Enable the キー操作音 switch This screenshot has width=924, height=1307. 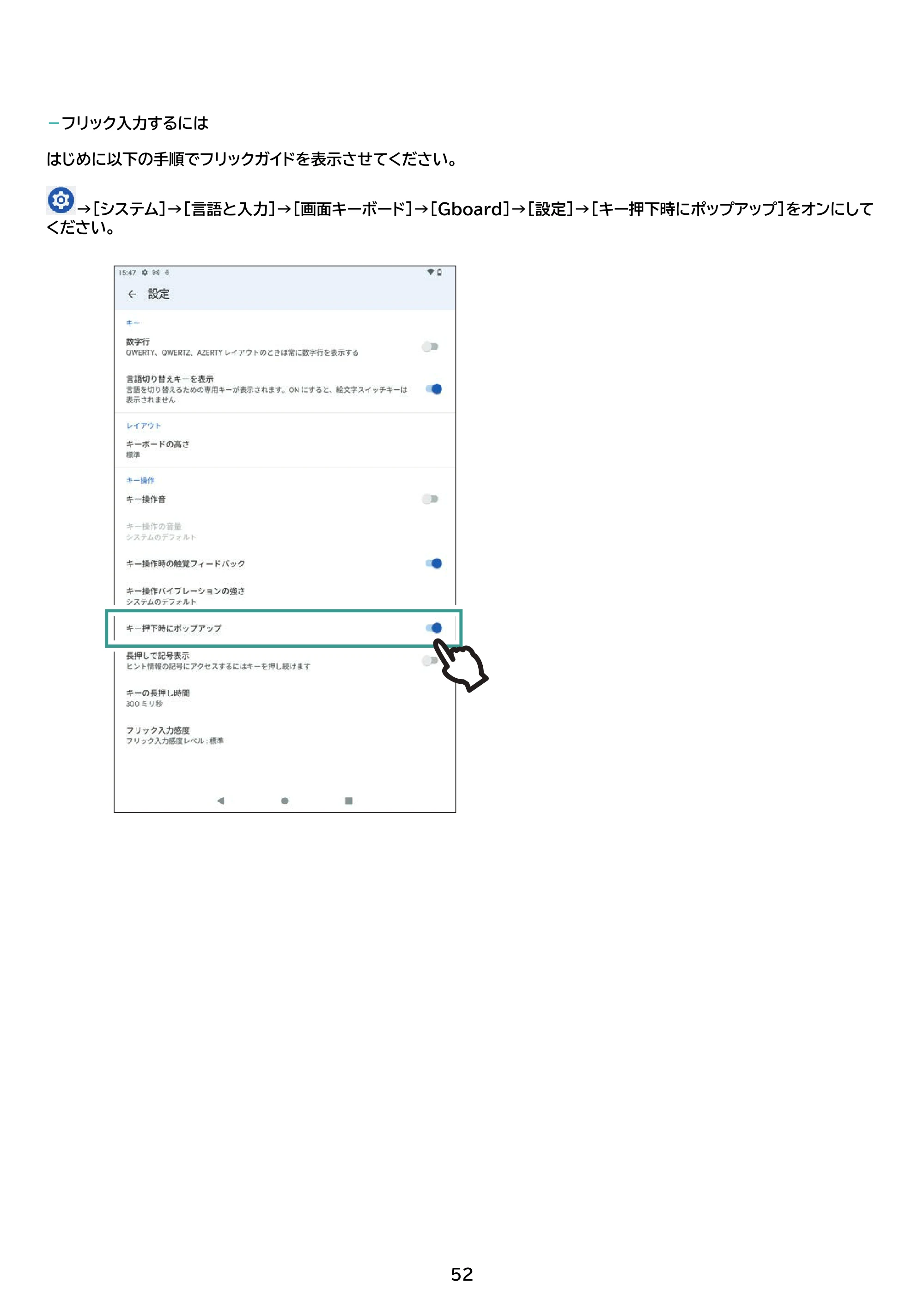point(431,499)
